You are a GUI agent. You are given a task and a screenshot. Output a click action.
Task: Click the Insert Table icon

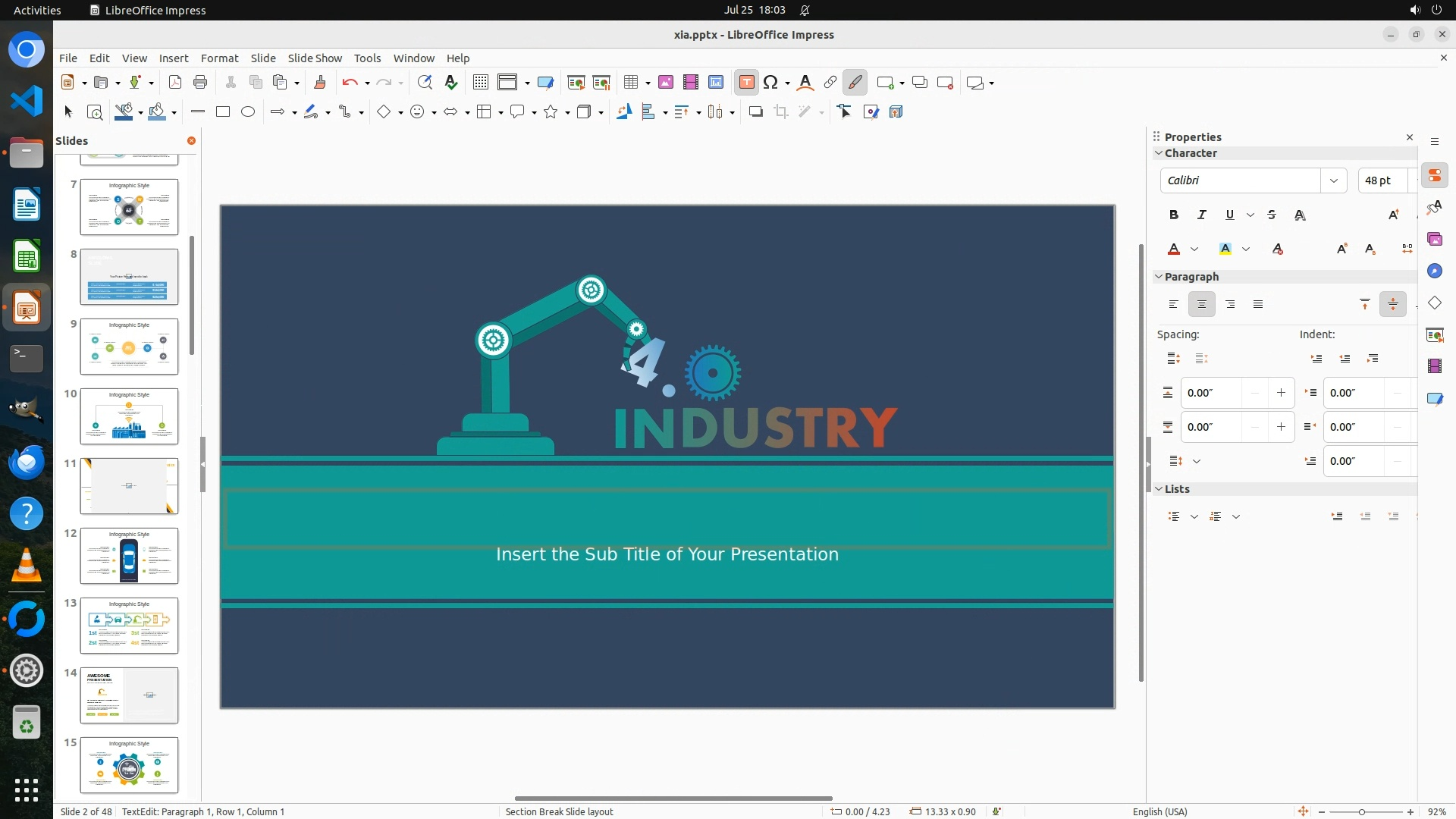(x=630, y=83)
